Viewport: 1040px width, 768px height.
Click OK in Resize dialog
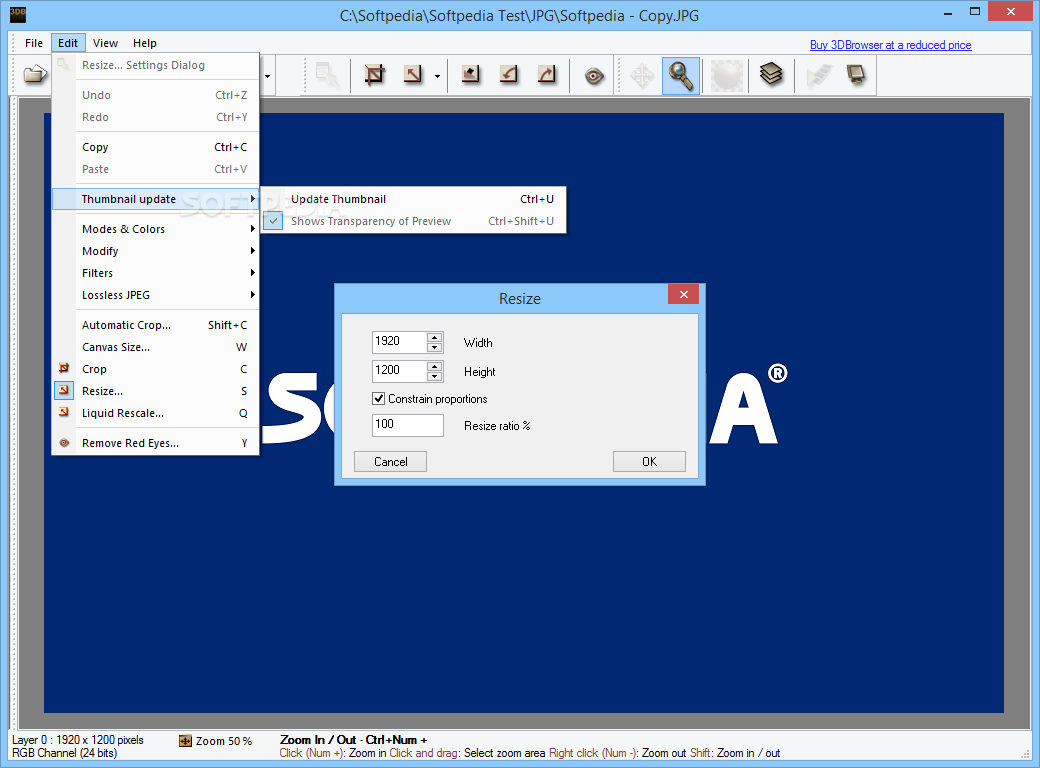tap(649, 462)
